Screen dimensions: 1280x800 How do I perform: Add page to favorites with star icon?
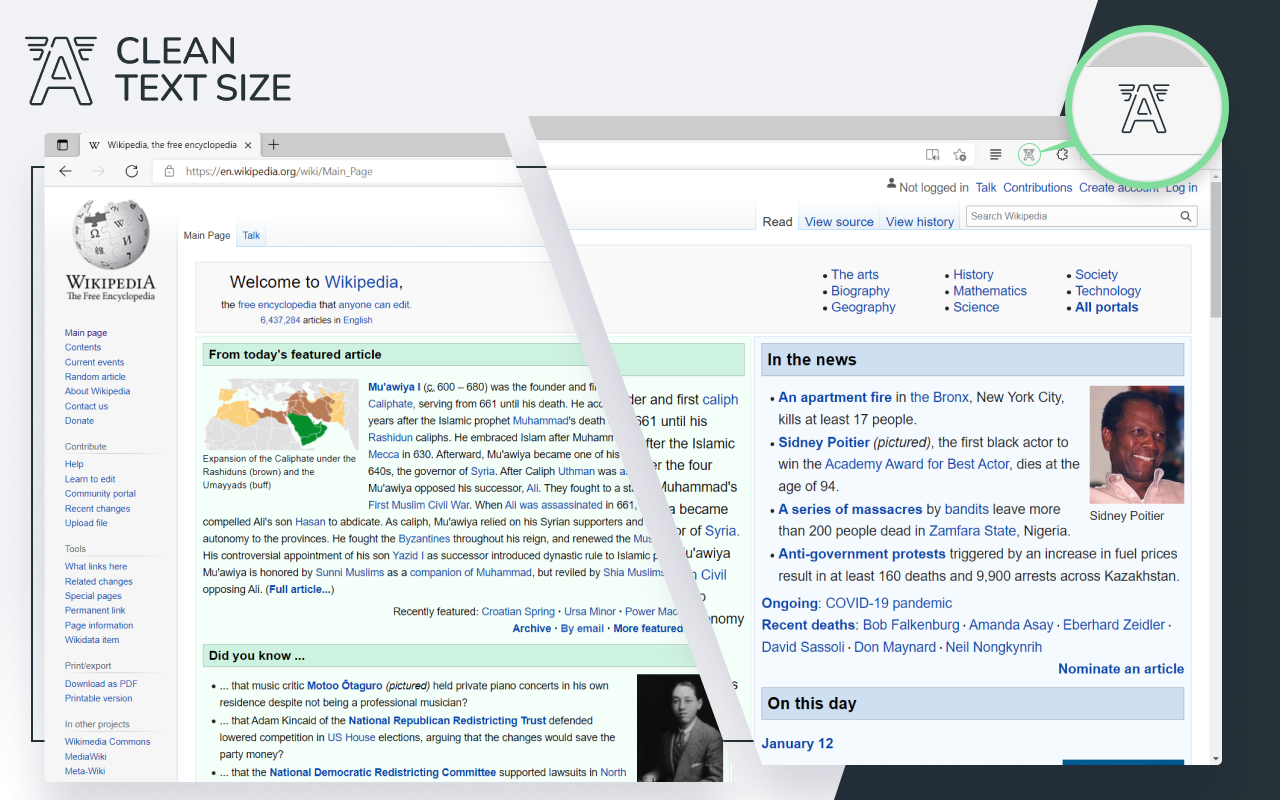(x=960, y=154)
